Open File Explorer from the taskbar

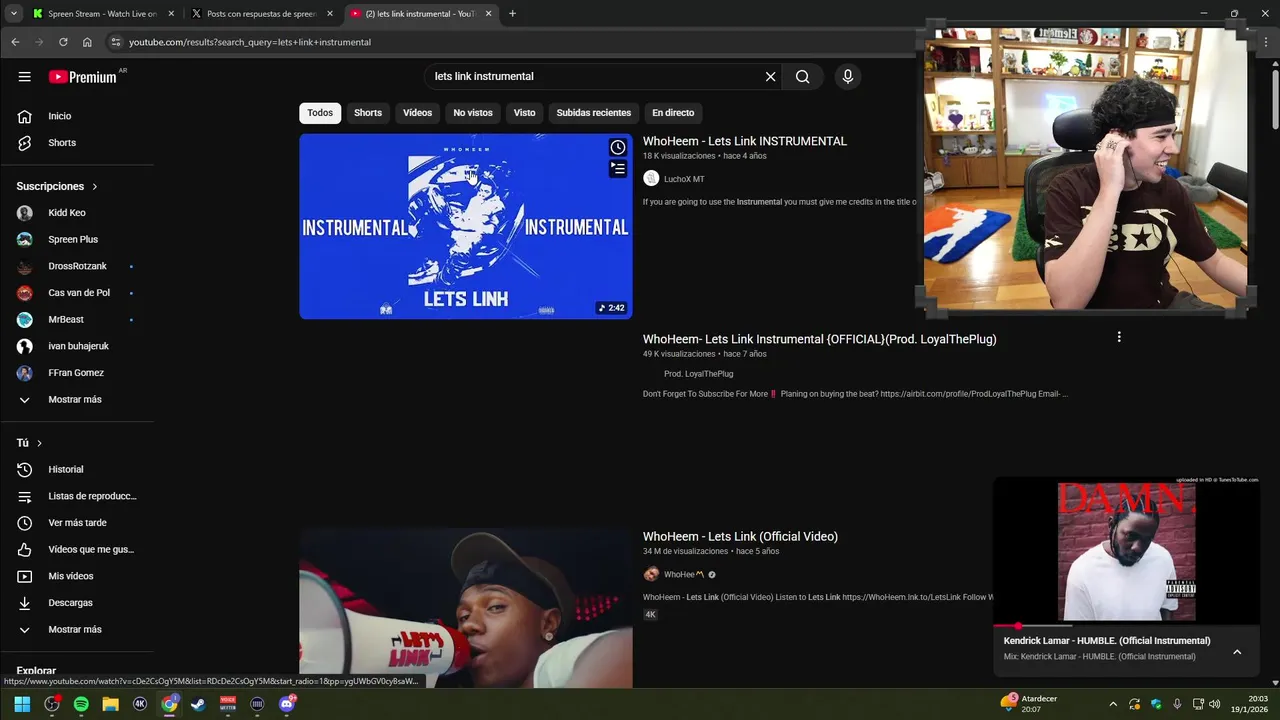point(110,704)
